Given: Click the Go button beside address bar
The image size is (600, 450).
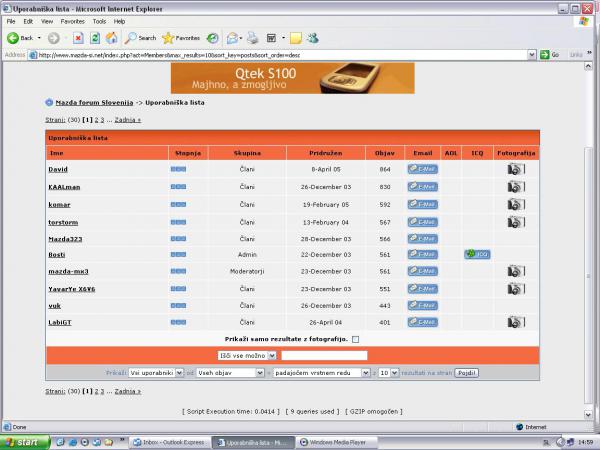Looking at the screenshot, I should click(x=549, y=55).
